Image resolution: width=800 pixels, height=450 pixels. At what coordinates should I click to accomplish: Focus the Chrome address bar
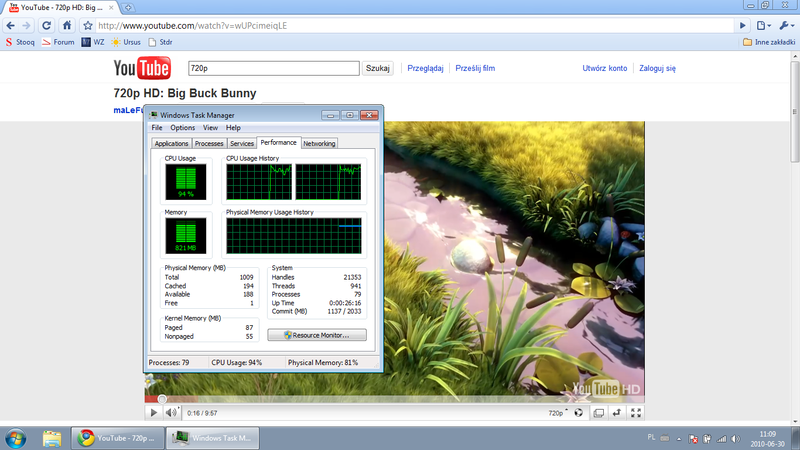pos(414,26)
